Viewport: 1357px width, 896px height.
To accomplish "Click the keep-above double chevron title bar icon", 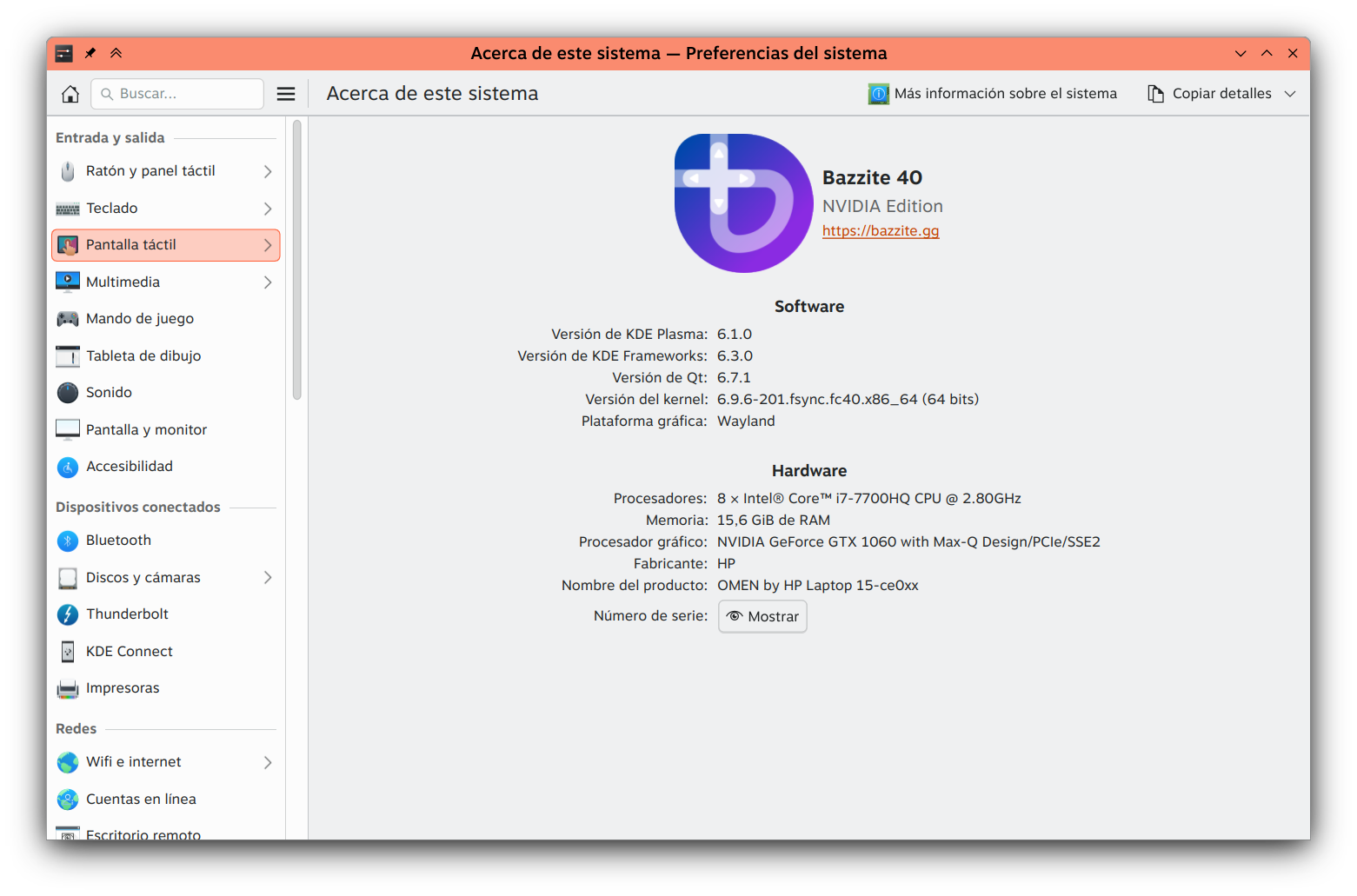I will click(x=116, y=53).
